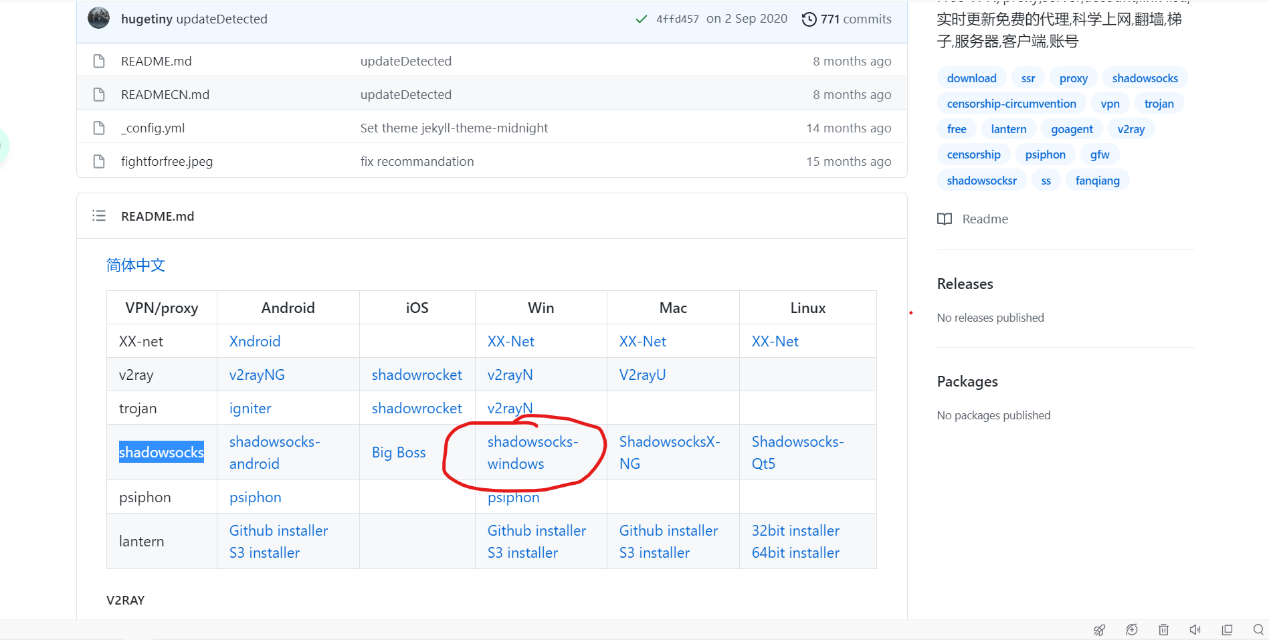
Task: Open the shadowsocks-windows link
Action: point(533,452)
